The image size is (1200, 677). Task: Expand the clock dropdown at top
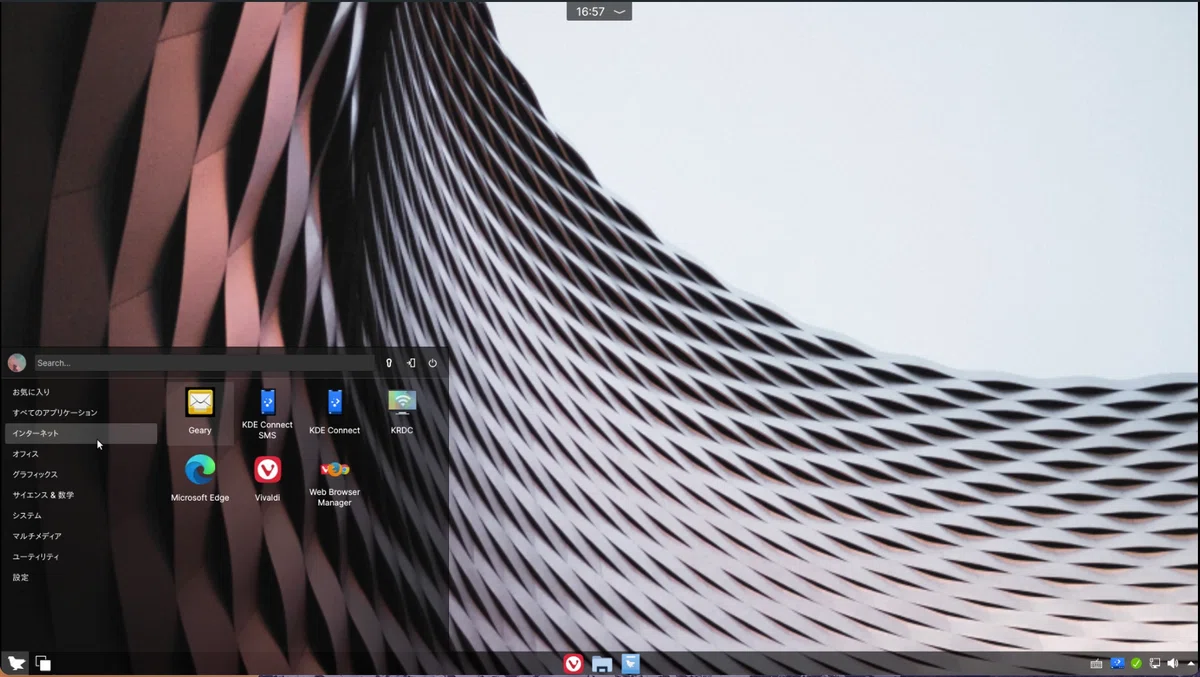tap(599, 12)
